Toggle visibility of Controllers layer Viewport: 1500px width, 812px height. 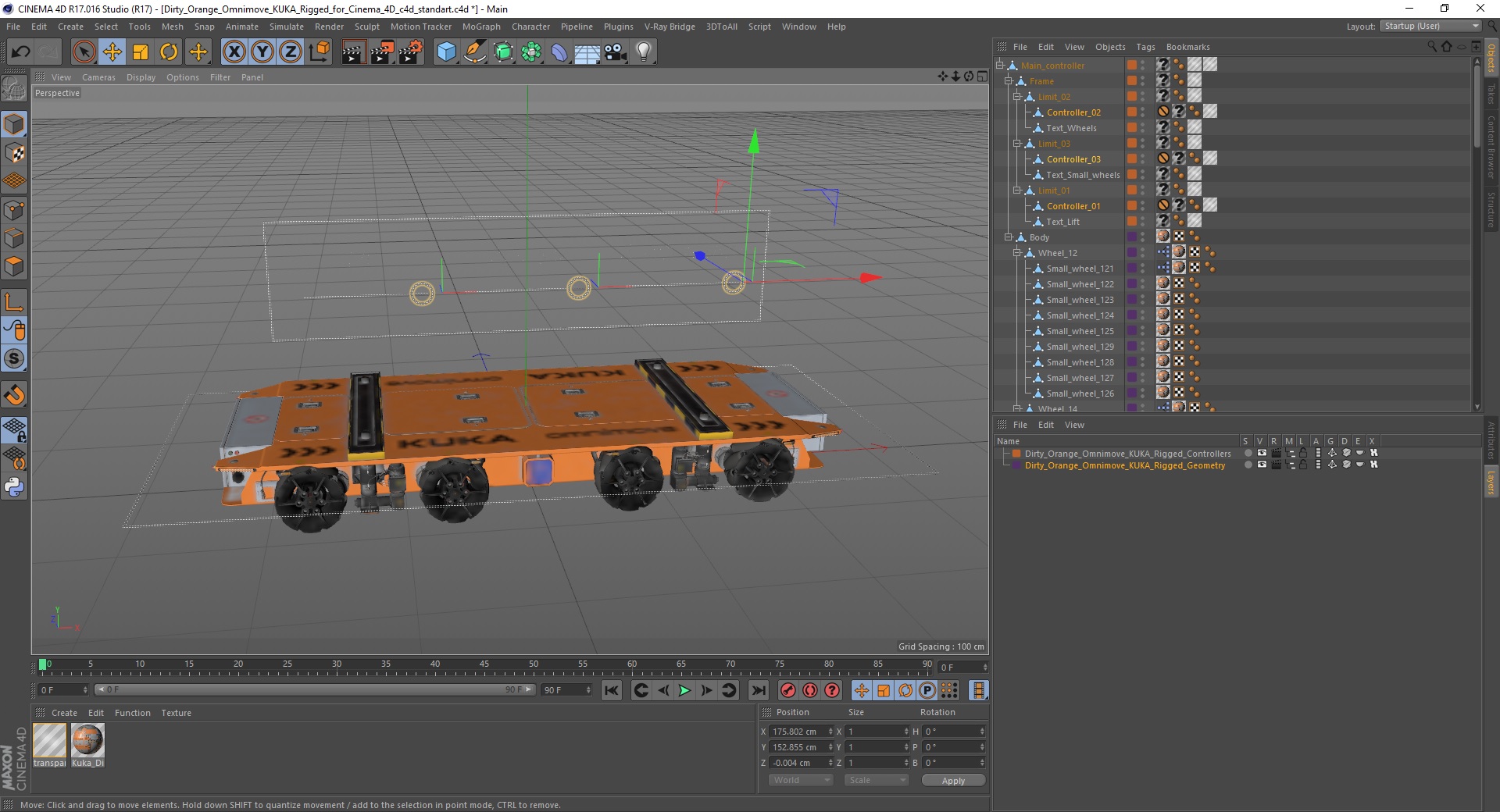(1262, 453)
